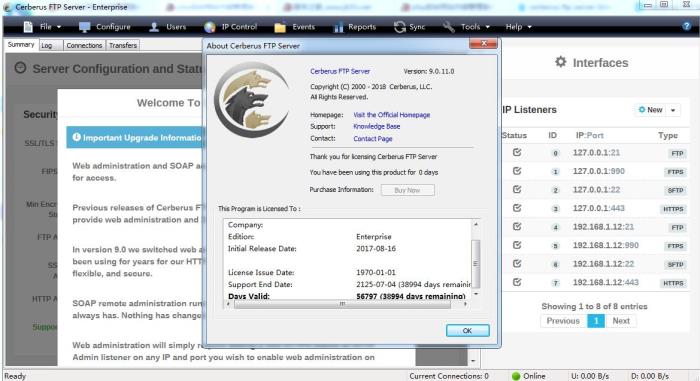This screenshot has height=381, width=700.
Task: Click the FTP type badge for 127.0.0.1:21
Action: 677,153
